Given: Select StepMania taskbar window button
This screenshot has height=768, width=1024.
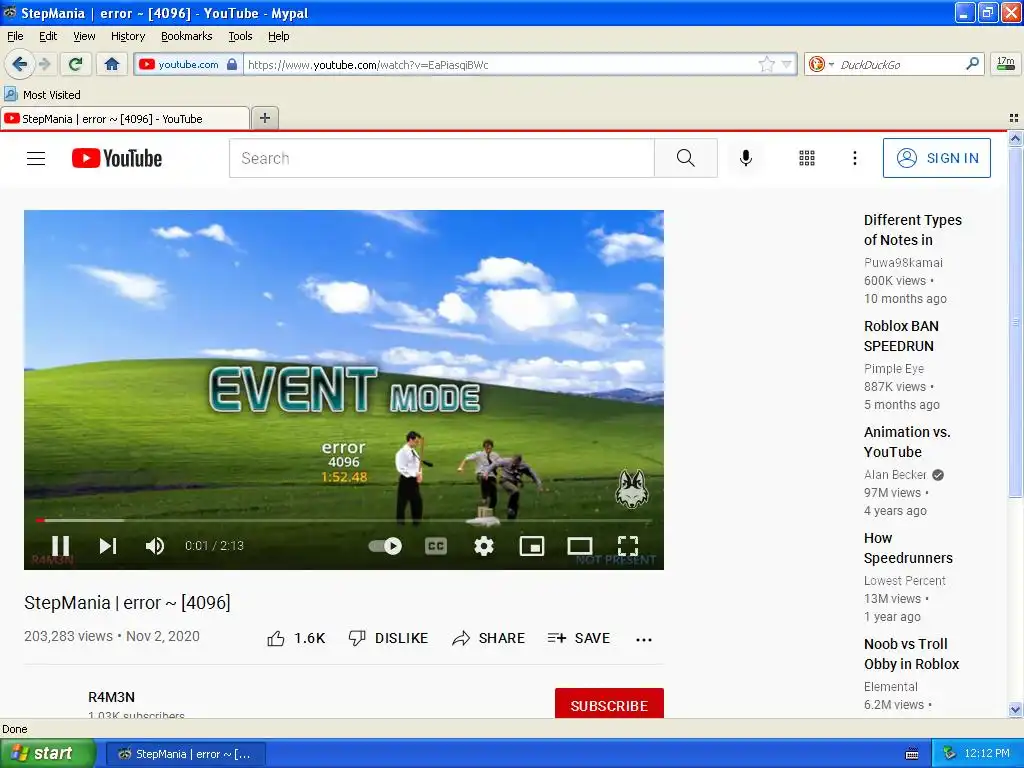Looking at the screenshot, I should point(185,754).
